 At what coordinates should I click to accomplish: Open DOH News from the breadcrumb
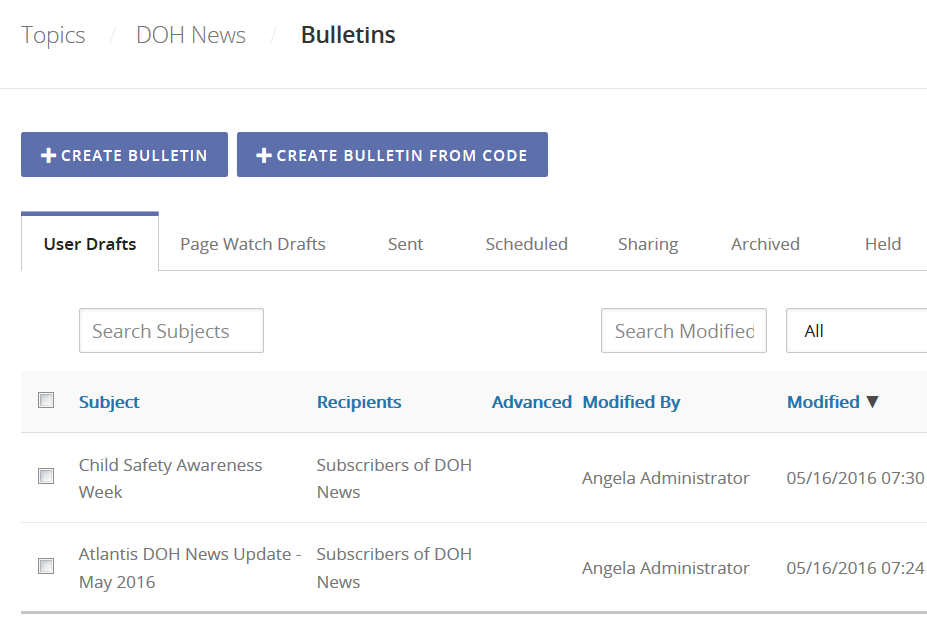point(190,35)
